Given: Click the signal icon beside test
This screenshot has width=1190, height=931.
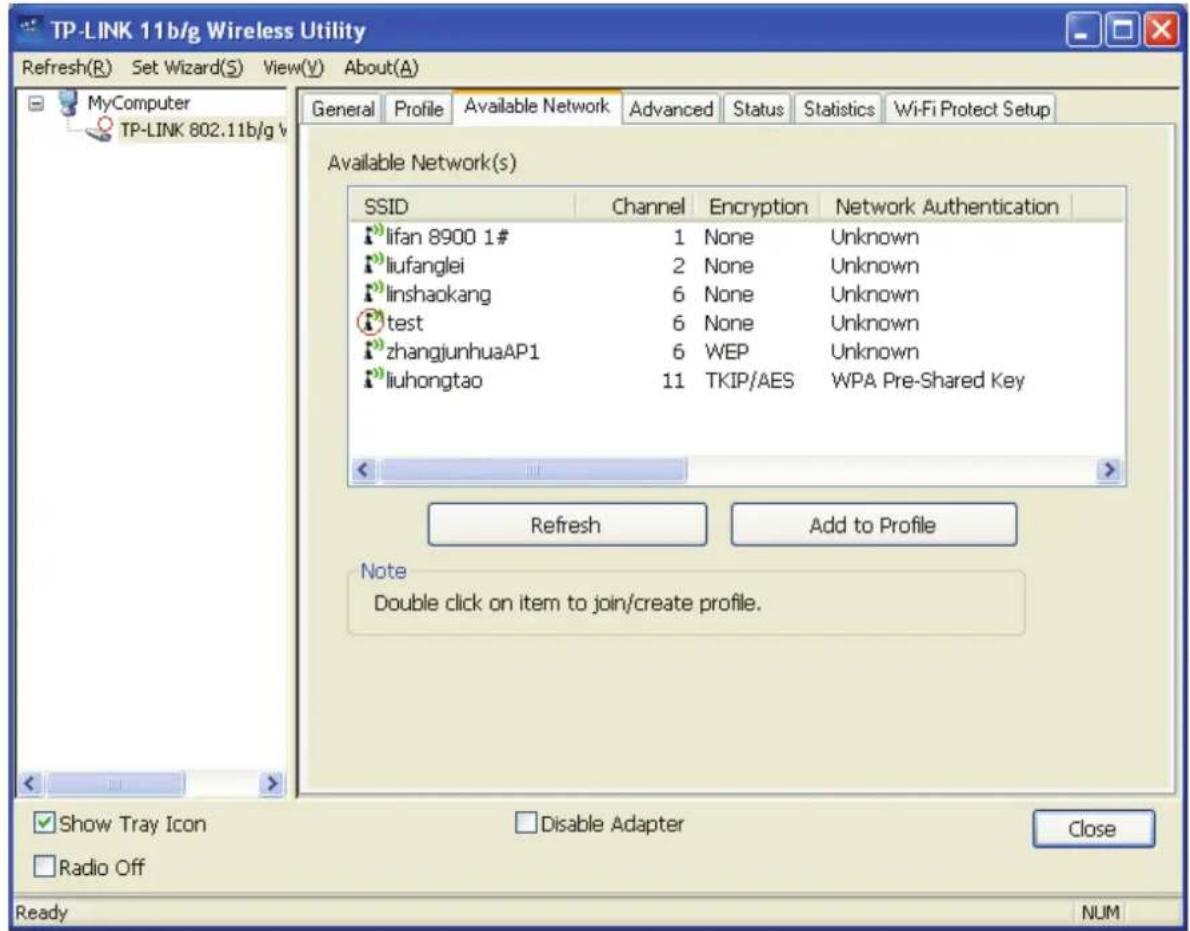Looking at the screenshot, I should click(x=371, y=322).
